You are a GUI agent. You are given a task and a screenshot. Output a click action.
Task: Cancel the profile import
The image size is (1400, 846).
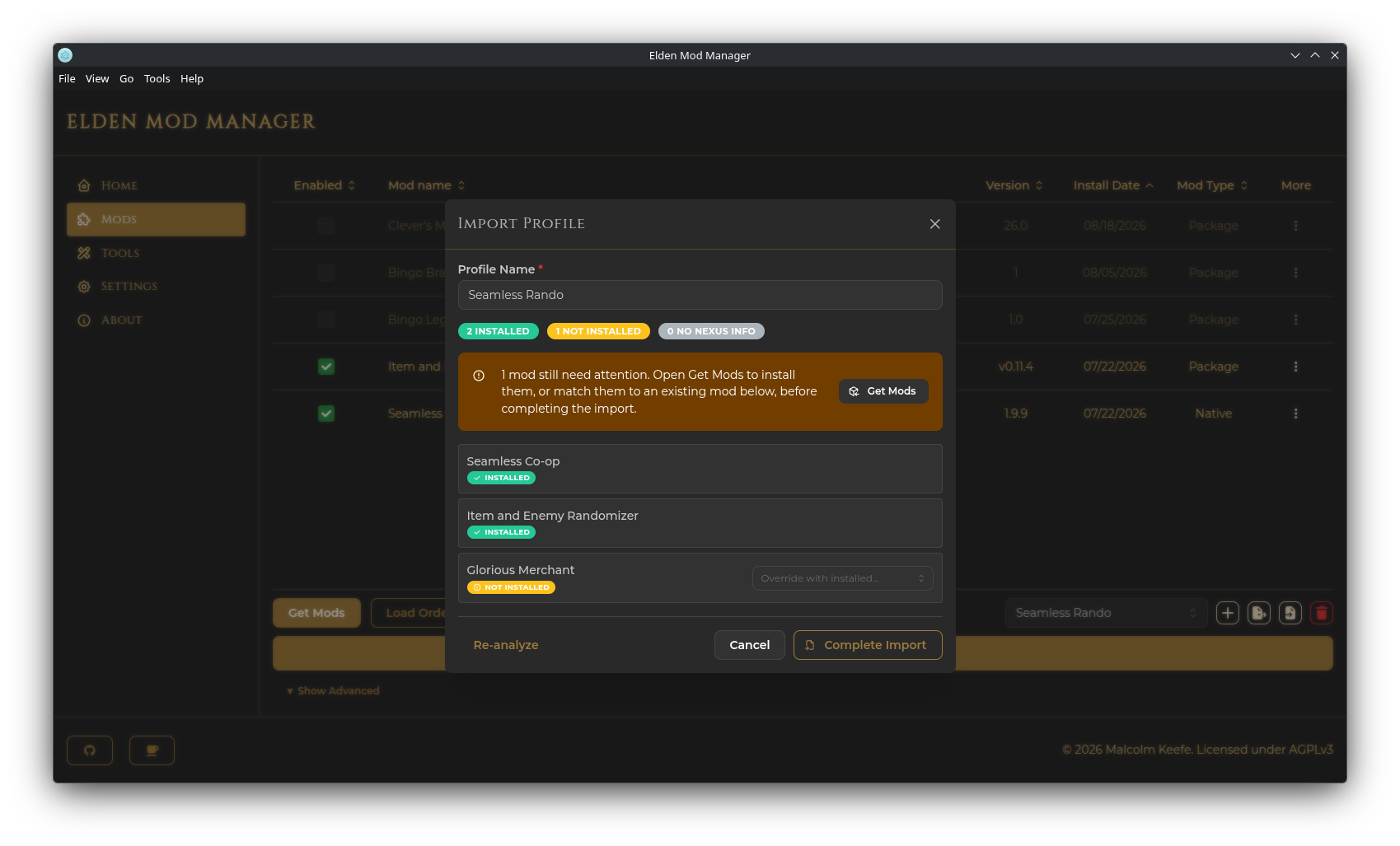(x=749, y=645)
